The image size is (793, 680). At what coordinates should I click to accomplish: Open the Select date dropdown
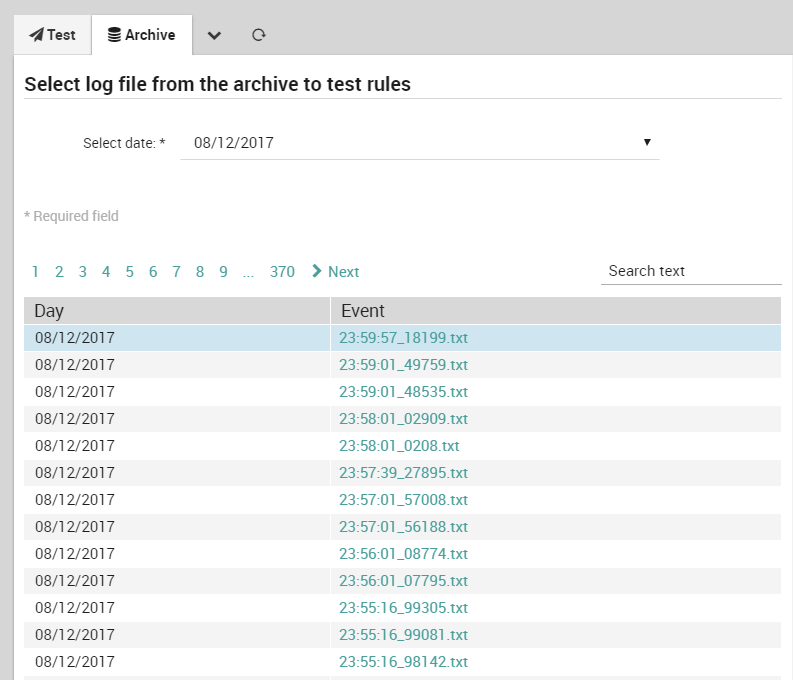[x=420, y=143]
